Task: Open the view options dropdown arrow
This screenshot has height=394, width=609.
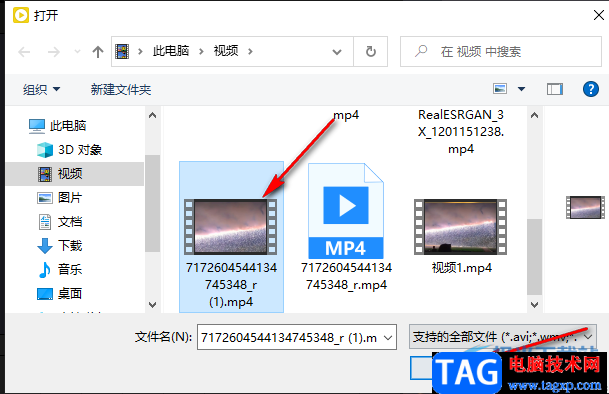Action: 521,89
